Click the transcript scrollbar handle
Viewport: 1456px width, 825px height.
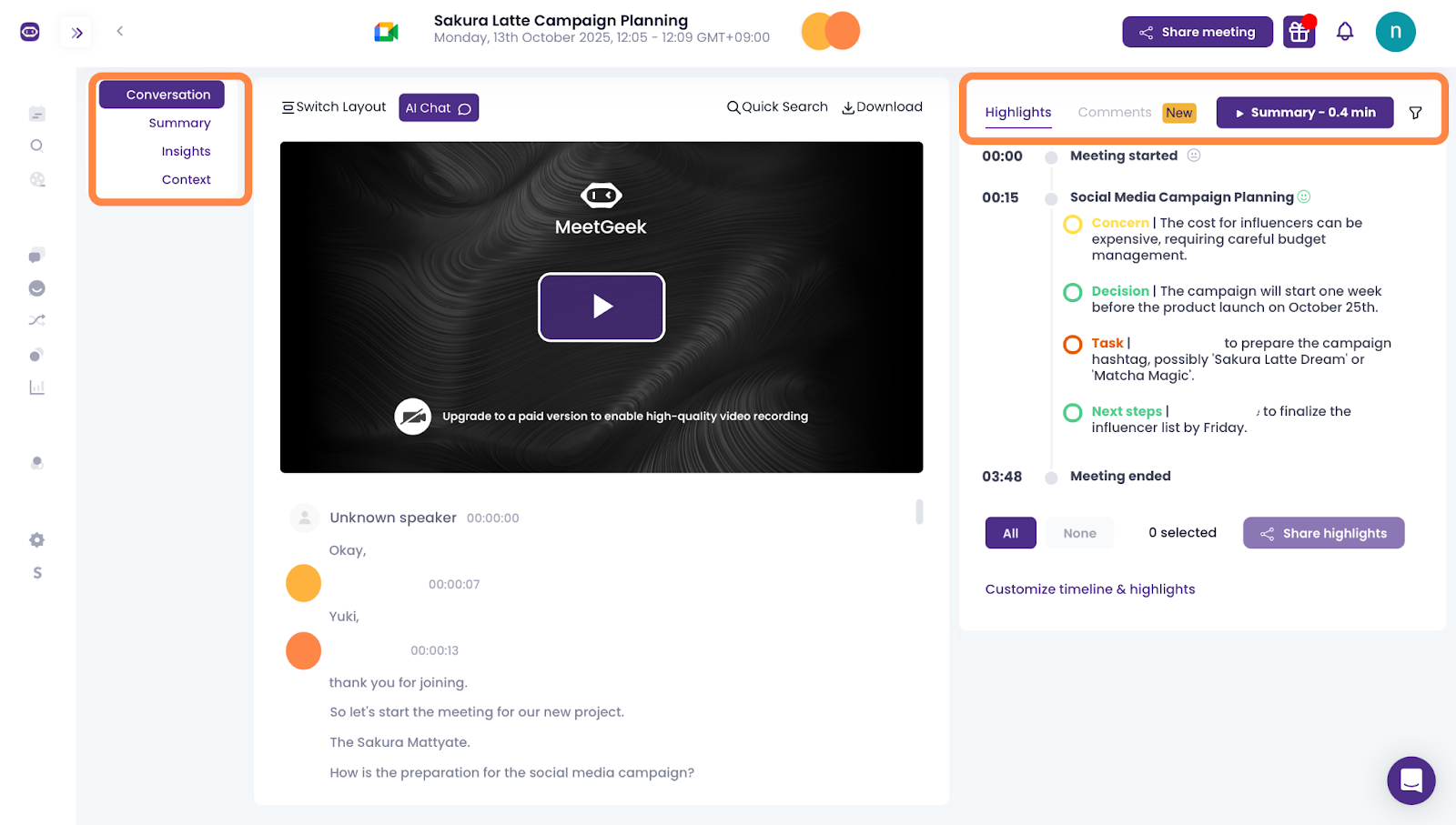[919, 512]
